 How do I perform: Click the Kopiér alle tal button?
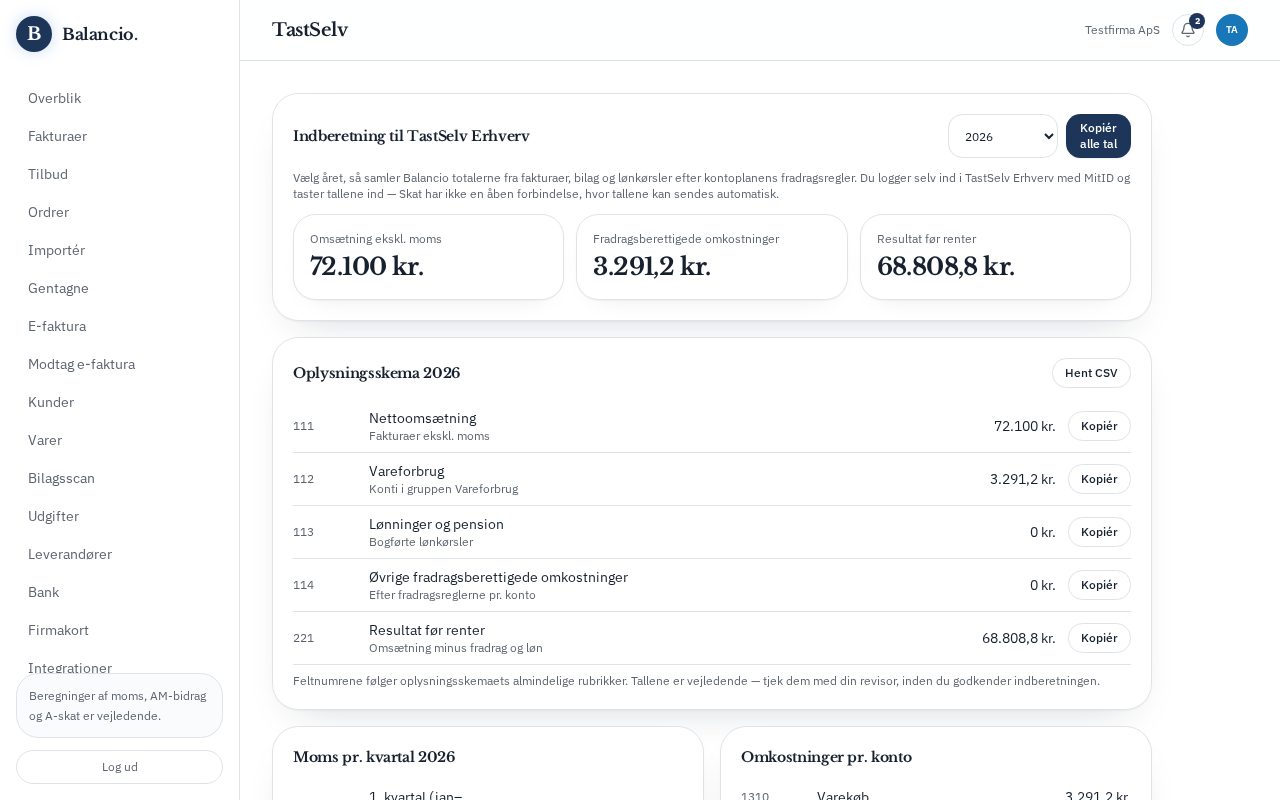[1098, 136]
